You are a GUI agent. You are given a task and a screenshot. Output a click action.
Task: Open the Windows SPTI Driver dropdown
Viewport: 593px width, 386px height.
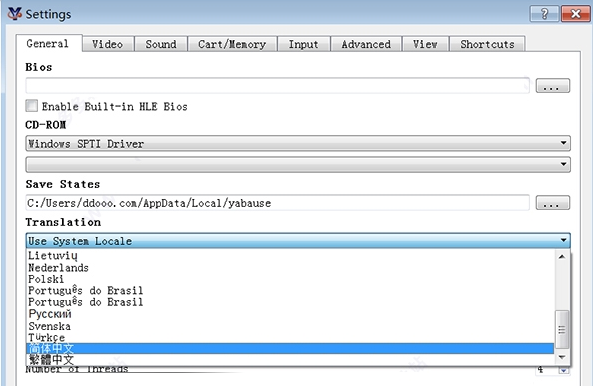point(298,143)
